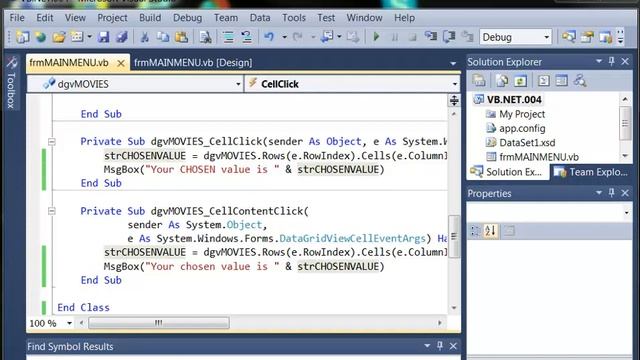Click the Step Into toolbar icon
Screen dimensions: 640x360
tap(431, 37)
